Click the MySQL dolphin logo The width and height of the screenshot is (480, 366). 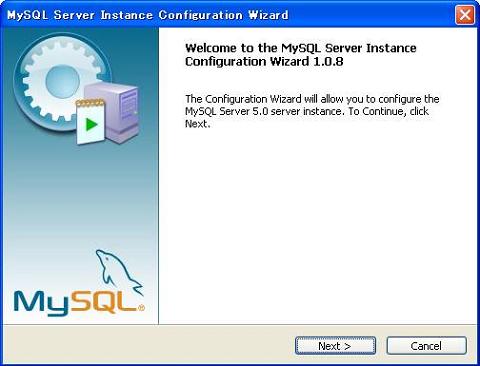(x=118, y=272)
